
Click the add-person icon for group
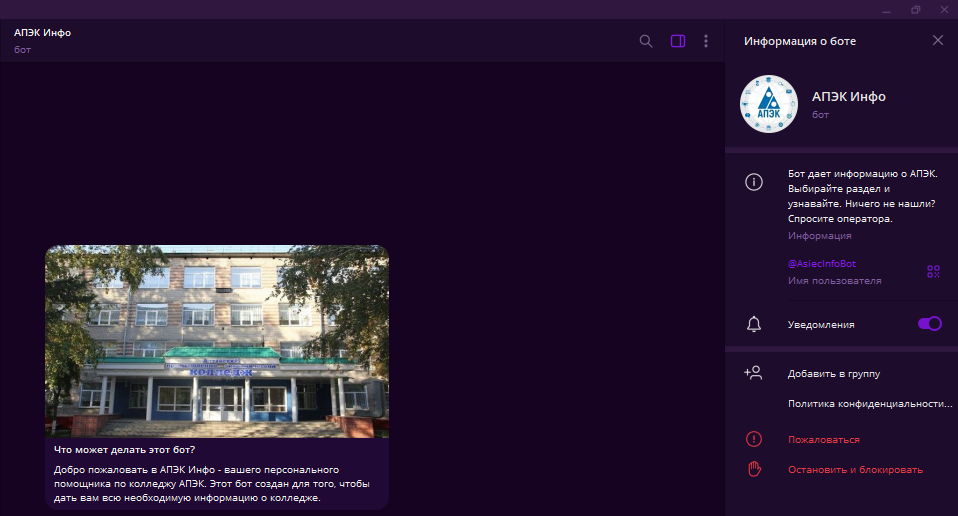[x=753, y=372]
